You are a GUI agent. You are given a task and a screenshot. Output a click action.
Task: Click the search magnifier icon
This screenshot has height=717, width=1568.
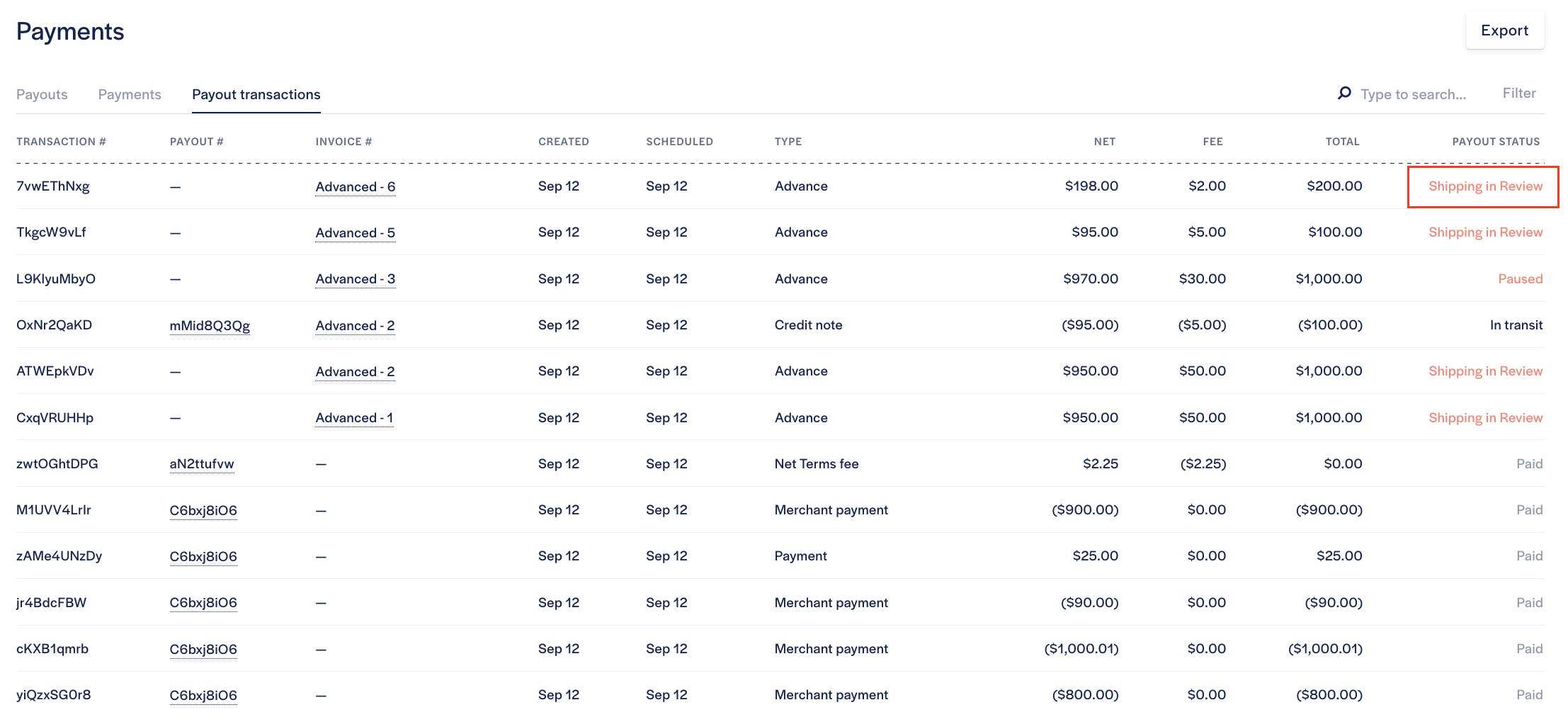1343,94
